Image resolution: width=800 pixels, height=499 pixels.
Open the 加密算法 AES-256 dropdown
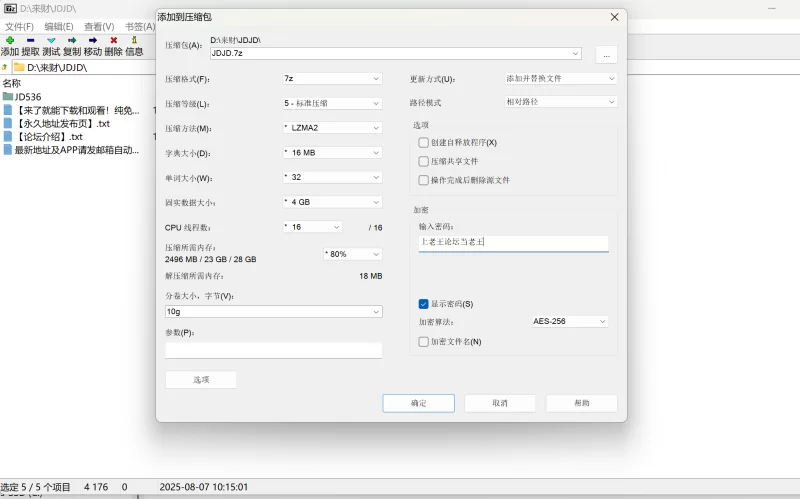pos(570,321)
